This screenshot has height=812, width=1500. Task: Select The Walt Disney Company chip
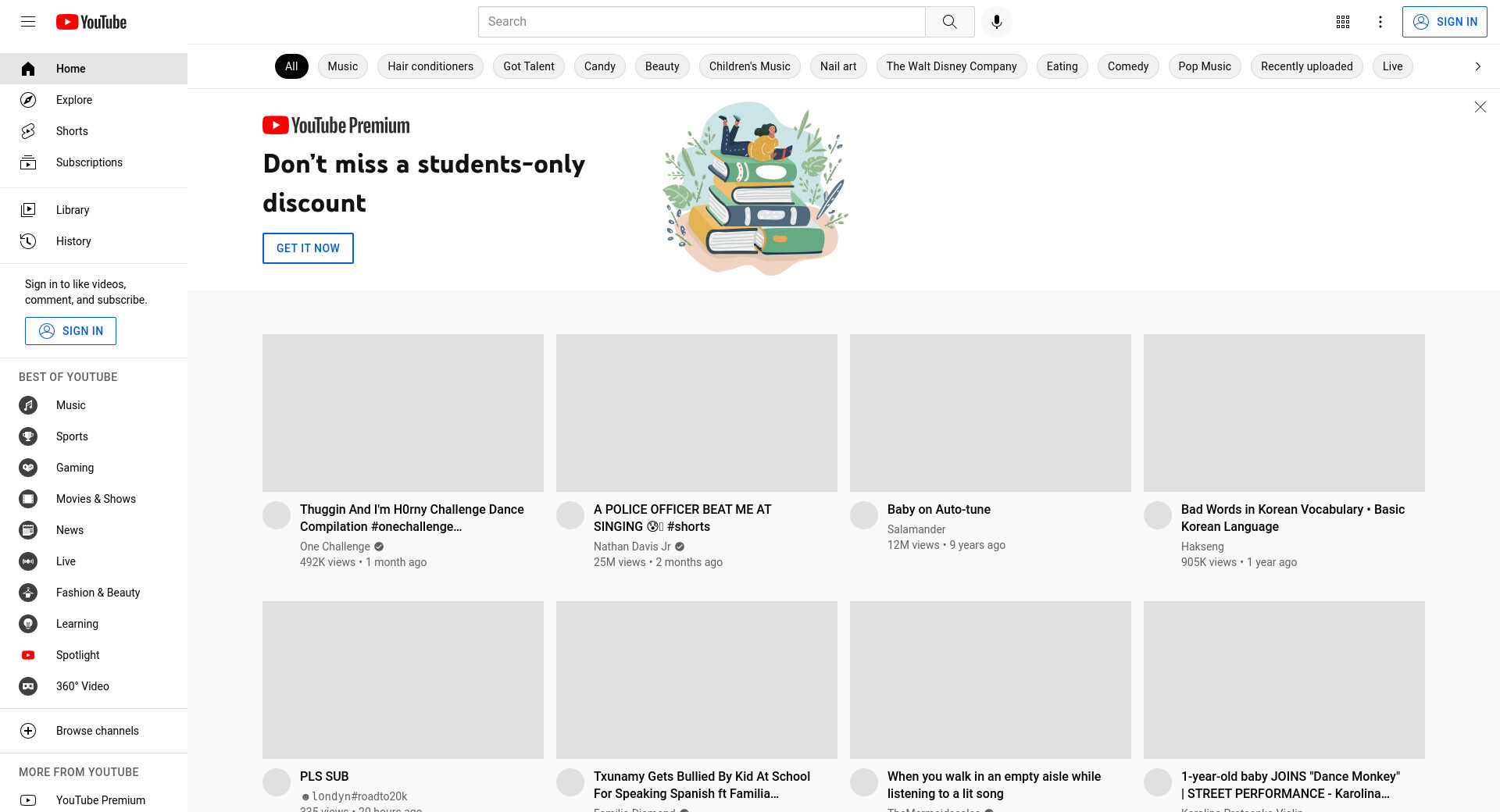point(952,66)
